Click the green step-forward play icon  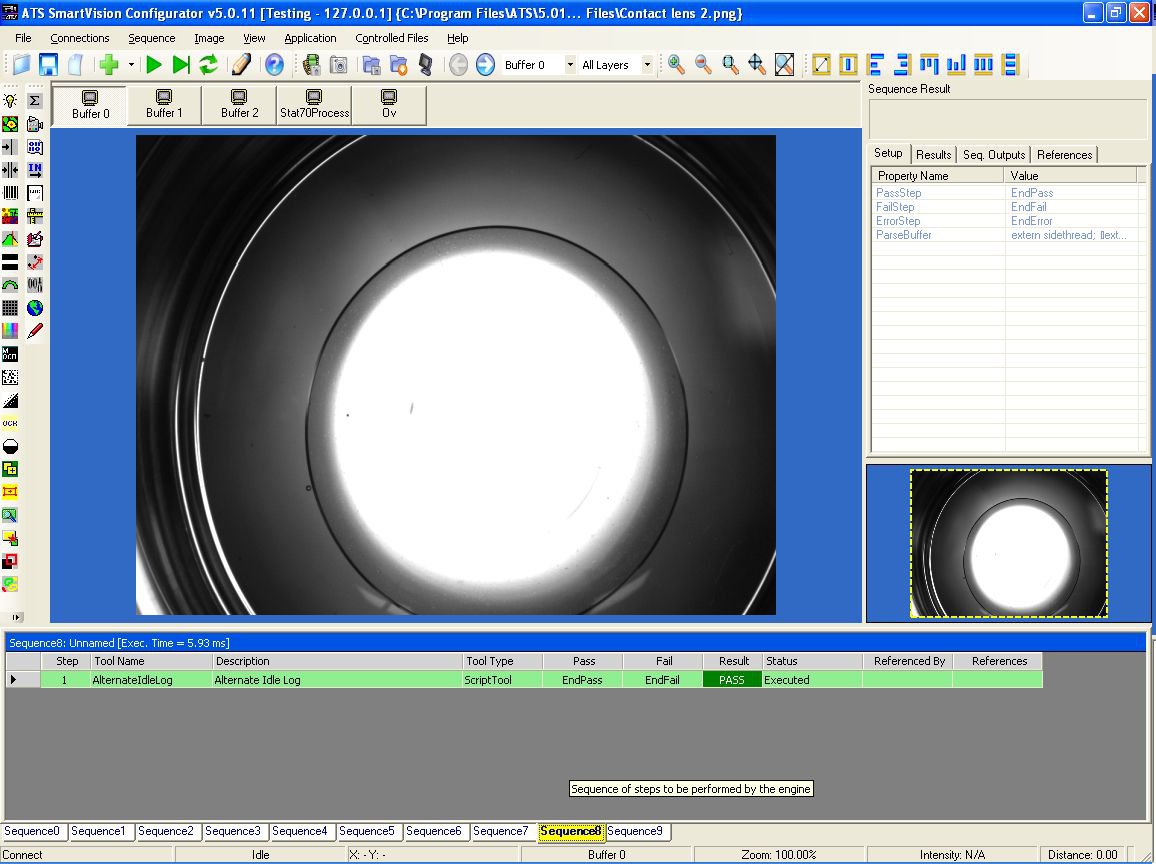pyautogui.click(x=181, y=65)
